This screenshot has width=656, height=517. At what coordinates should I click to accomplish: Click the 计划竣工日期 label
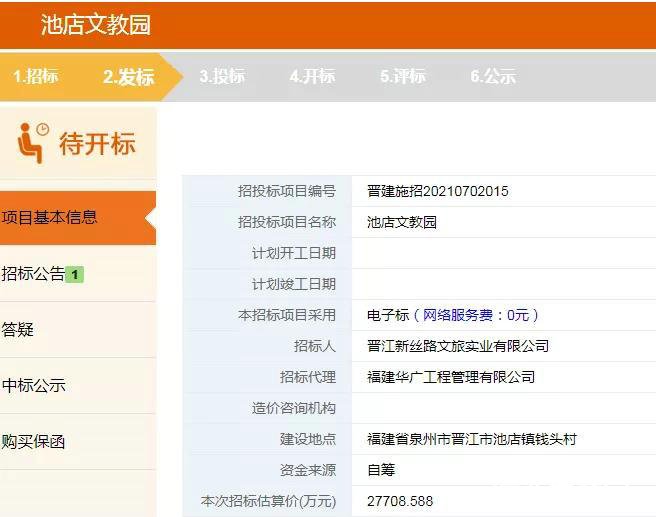pyautogui.click(x=294, y=284)
